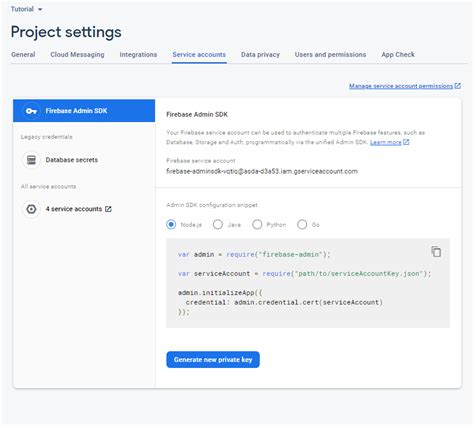Screen dimensions: 474x426
Task: Click the Firebase service account label
Action: tap(201, 161)
